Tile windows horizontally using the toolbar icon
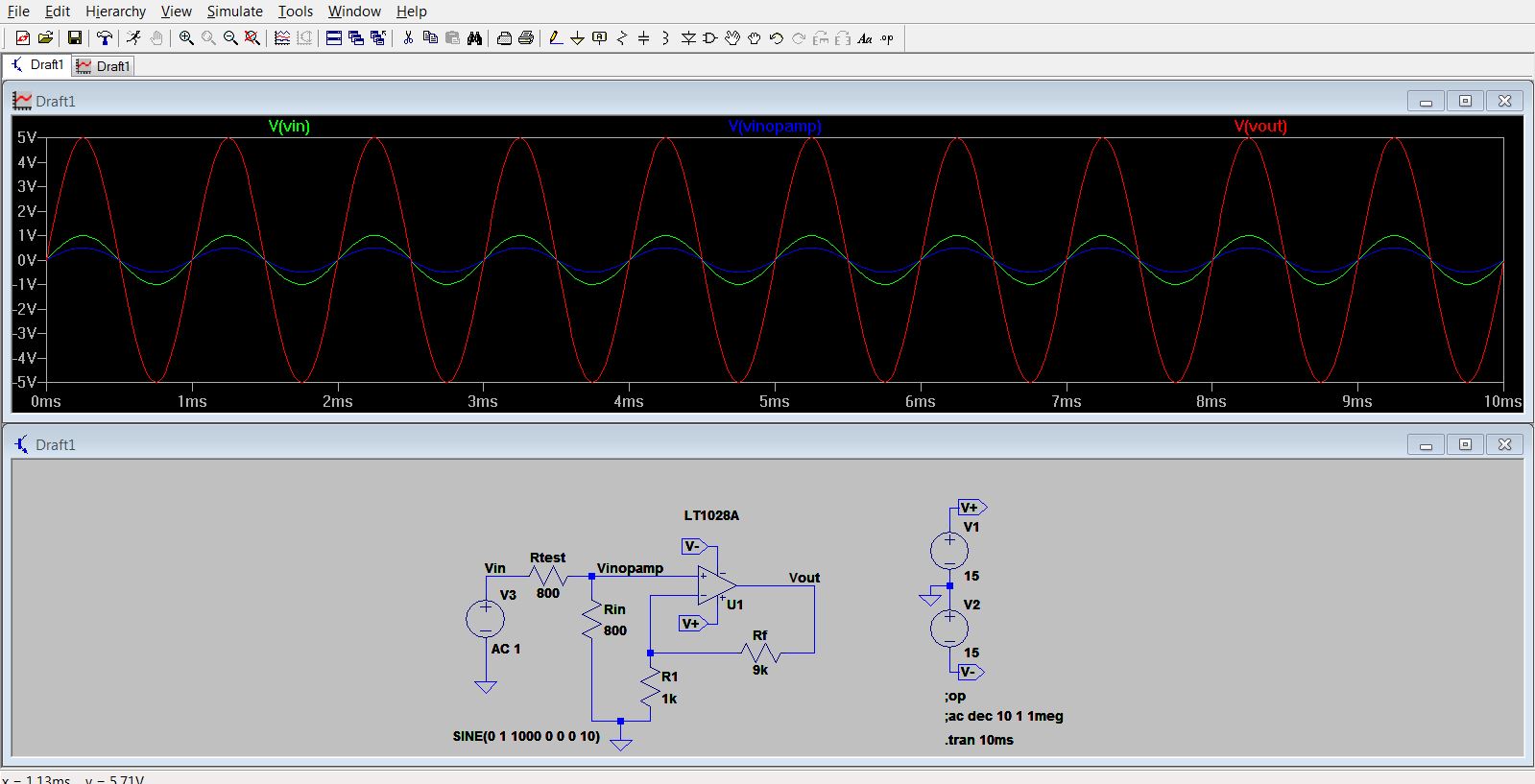This screenshot has height=784, width=1535. (334, 38)
